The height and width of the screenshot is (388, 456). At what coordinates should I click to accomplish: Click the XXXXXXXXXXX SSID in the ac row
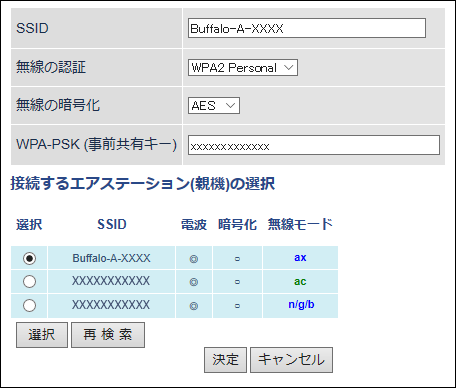[111, 281]
